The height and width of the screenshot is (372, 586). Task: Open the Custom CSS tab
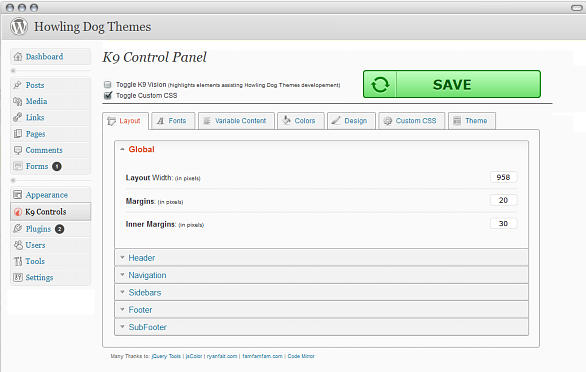pos(411,121)
